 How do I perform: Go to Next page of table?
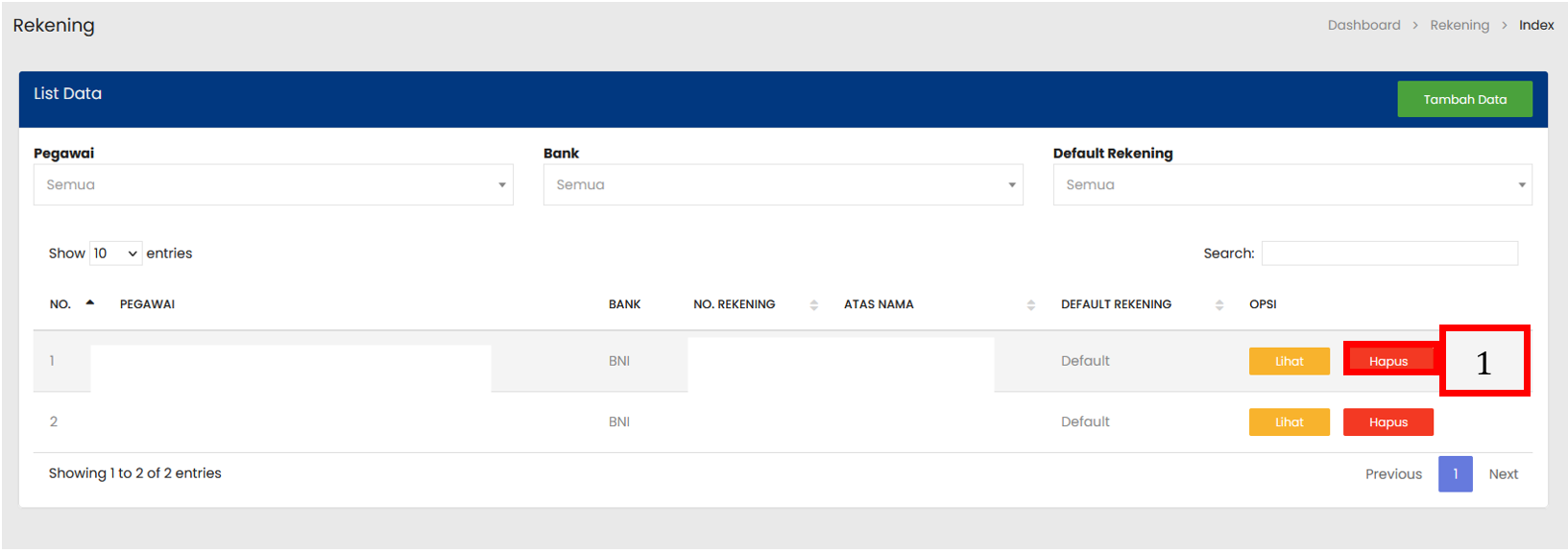pos(1503,474)
